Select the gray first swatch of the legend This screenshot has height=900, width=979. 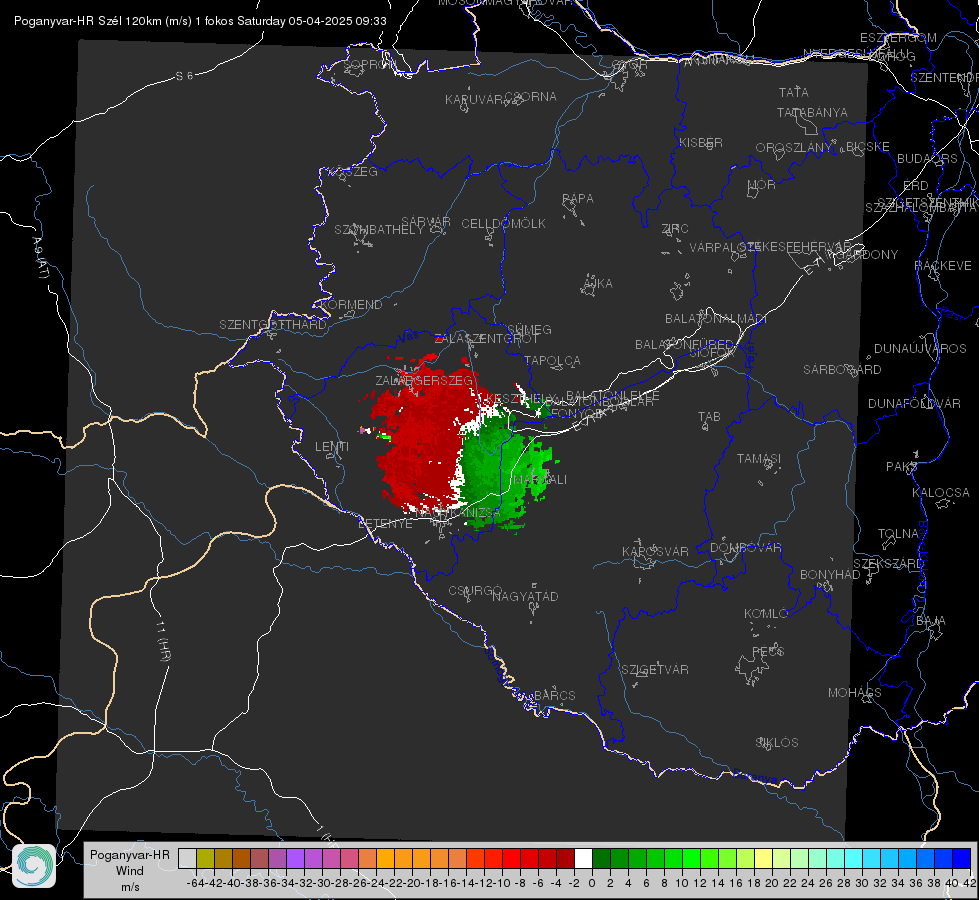click(187, 859)
